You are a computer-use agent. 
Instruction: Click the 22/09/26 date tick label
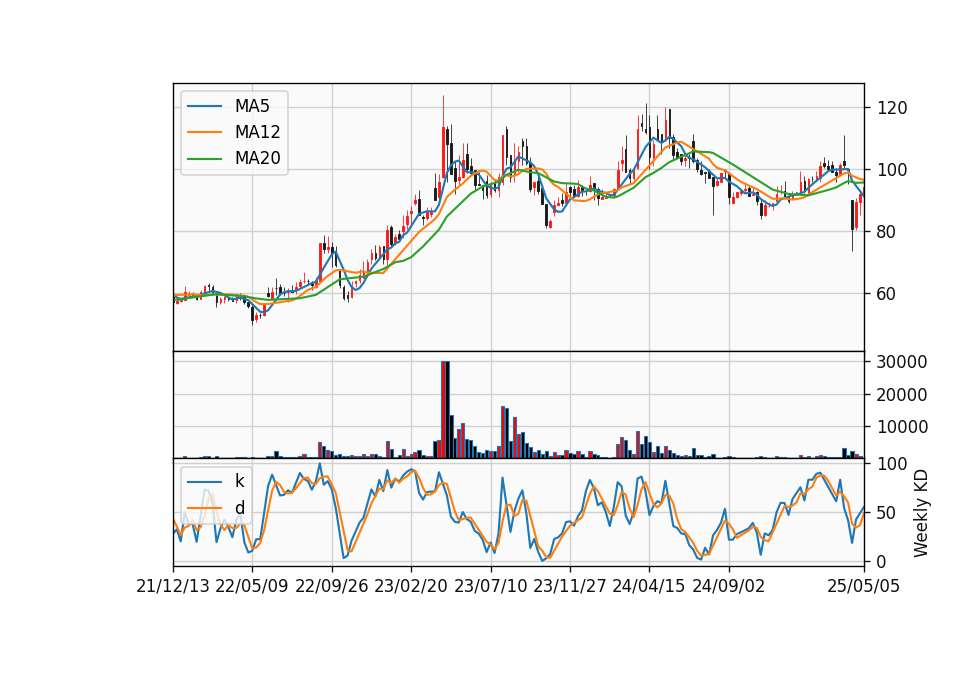(331, 586)
